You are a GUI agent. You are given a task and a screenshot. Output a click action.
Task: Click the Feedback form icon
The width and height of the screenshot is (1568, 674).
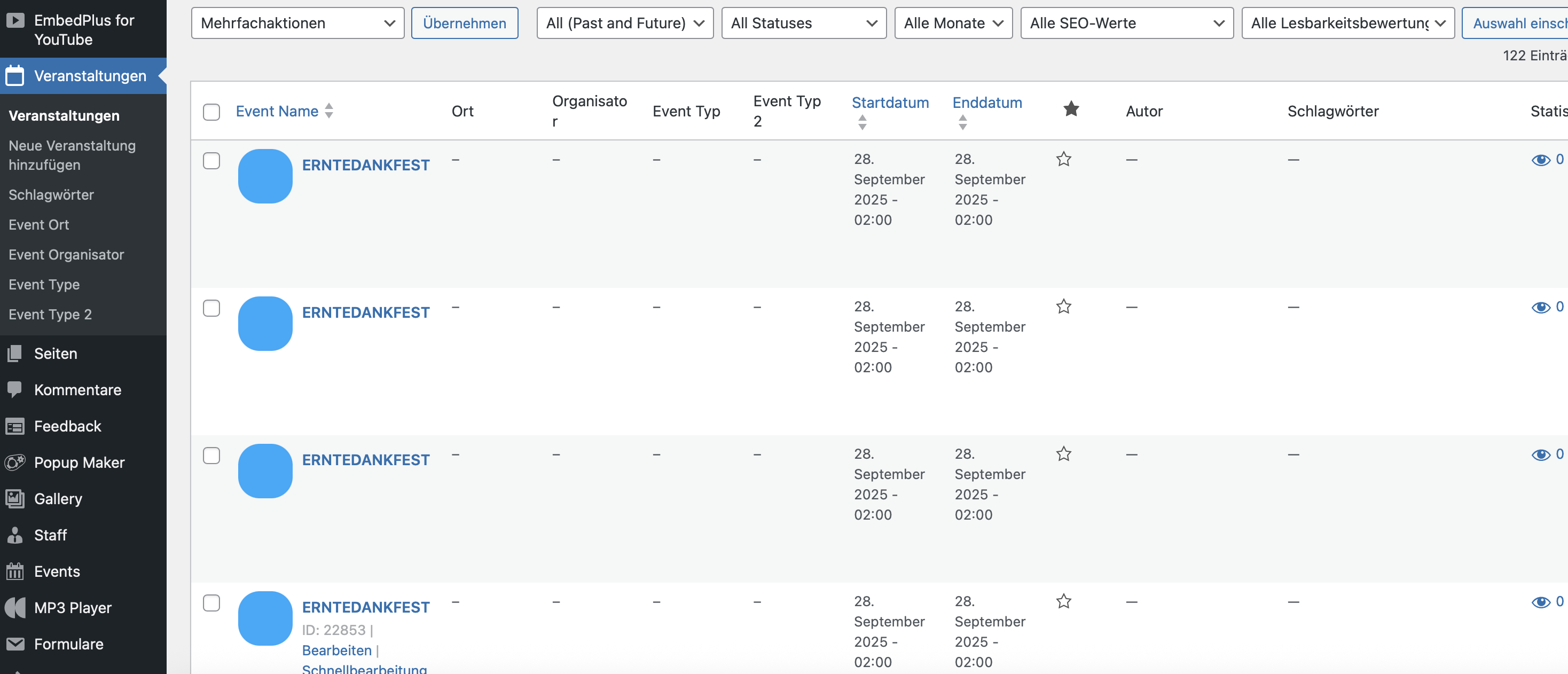coord(15,426)
